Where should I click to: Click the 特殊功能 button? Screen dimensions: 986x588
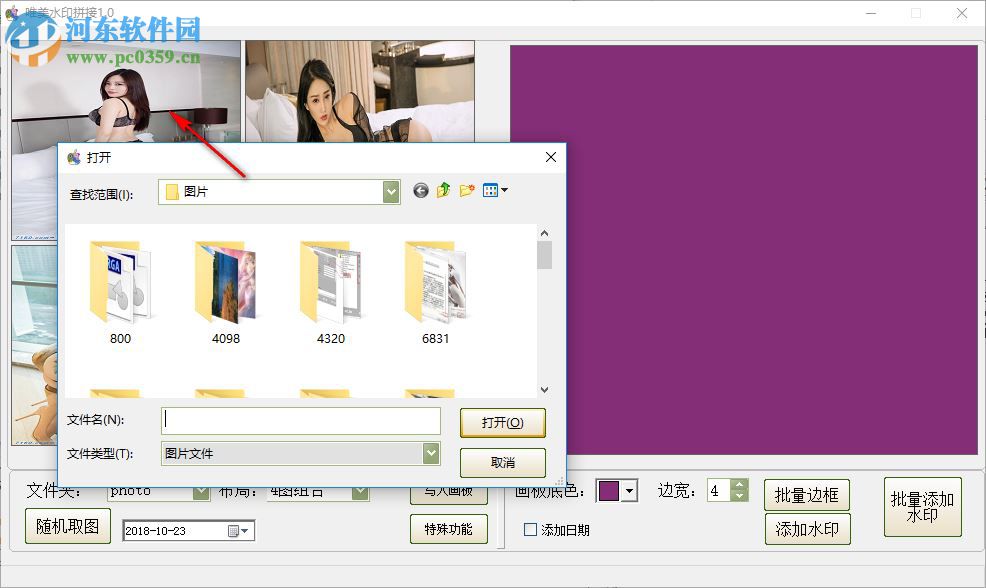(448, 529)
